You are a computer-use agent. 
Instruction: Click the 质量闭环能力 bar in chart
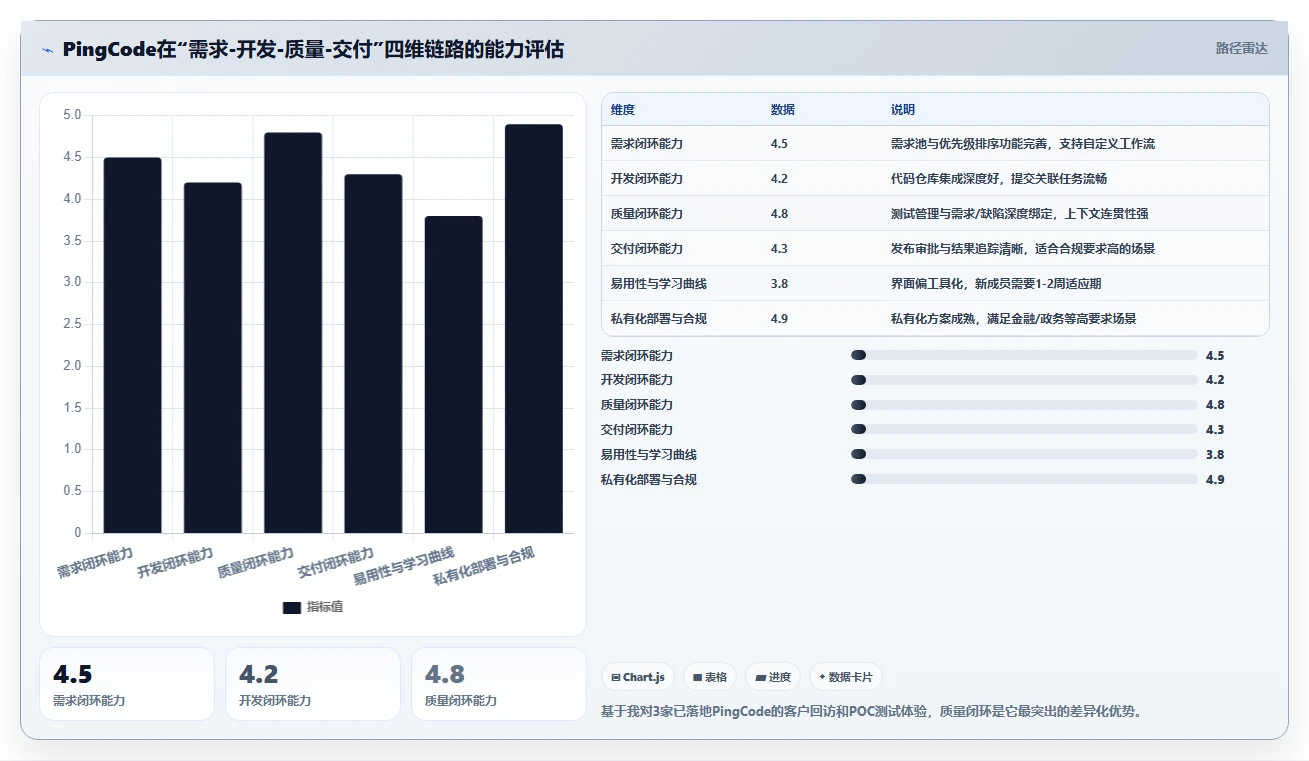293,333
